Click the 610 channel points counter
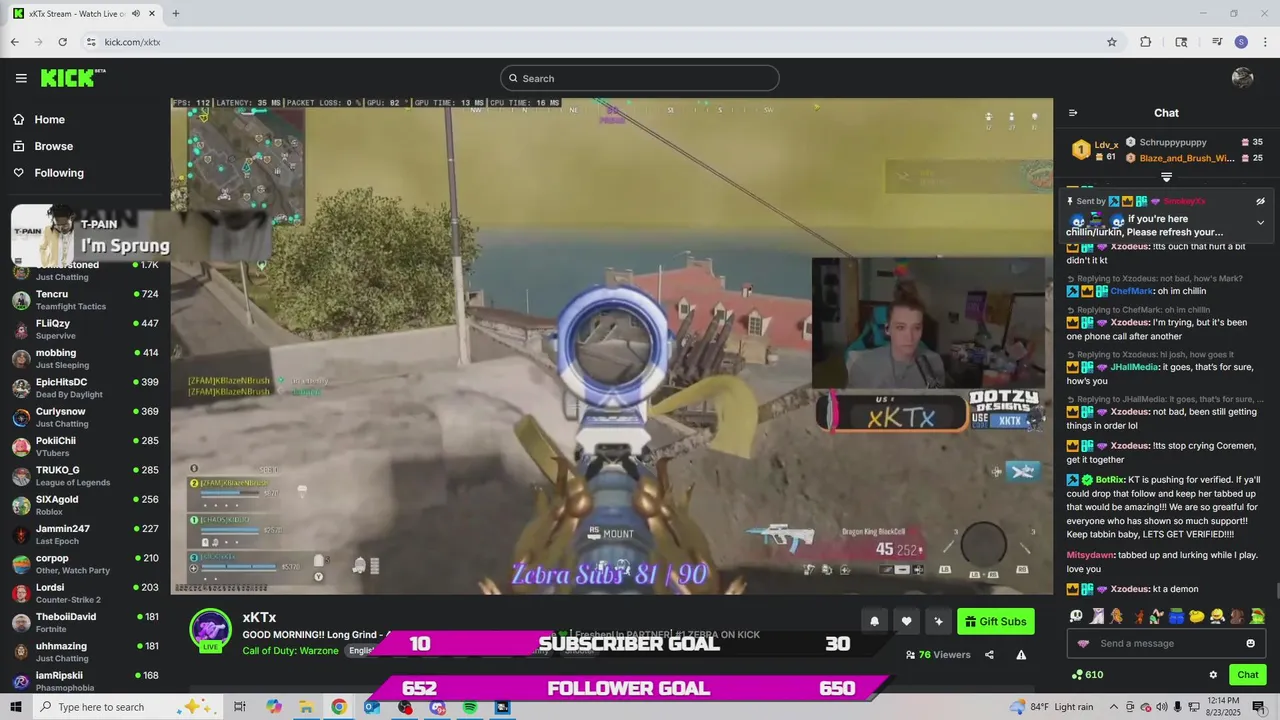Image resolution: width=1280 pixels, height=720 pixels. click(x=1087, y=675)
